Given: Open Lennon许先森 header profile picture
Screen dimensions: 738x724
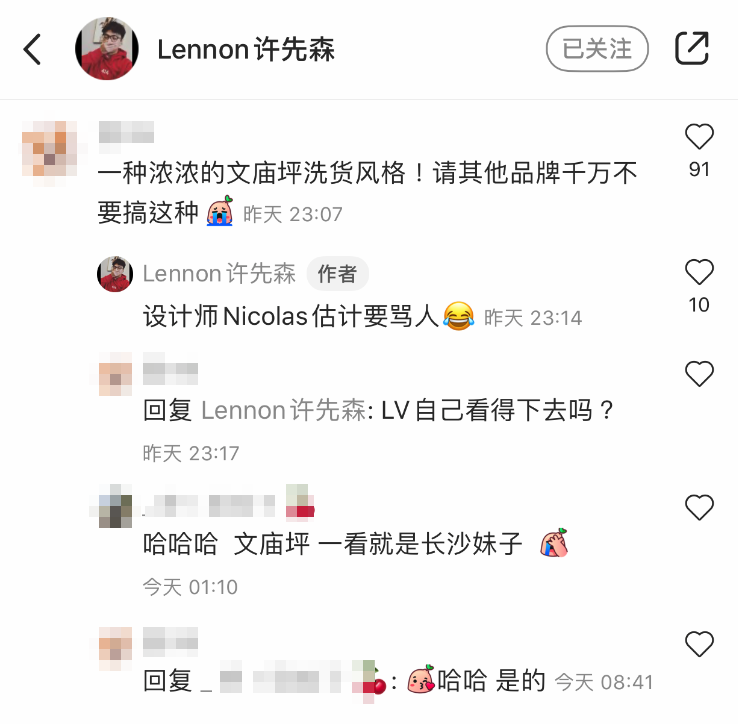Looking at the screenshot, I should (107, 48).
